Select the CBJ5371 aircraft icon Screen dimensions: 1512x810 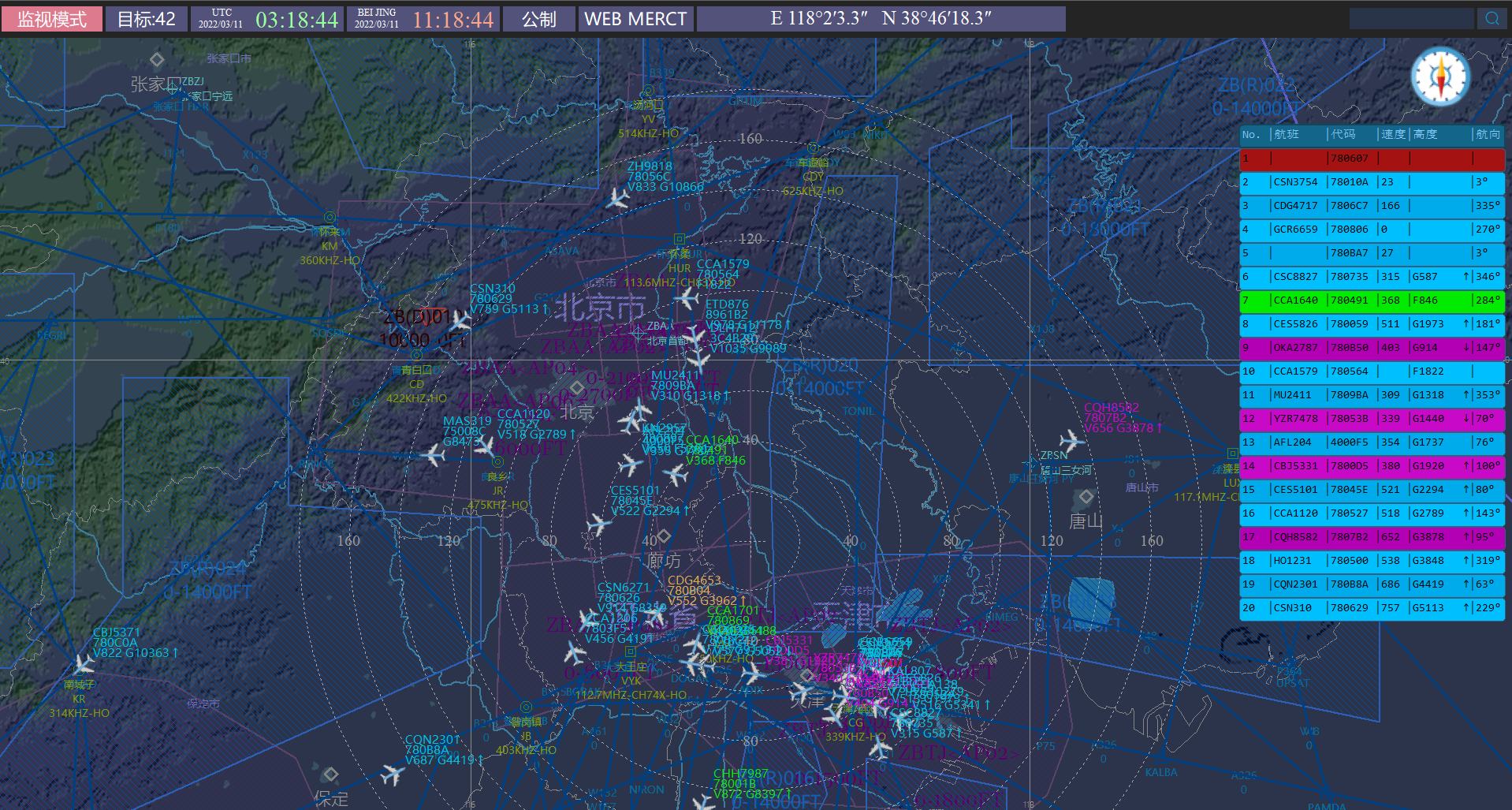[x=82, y=664]
